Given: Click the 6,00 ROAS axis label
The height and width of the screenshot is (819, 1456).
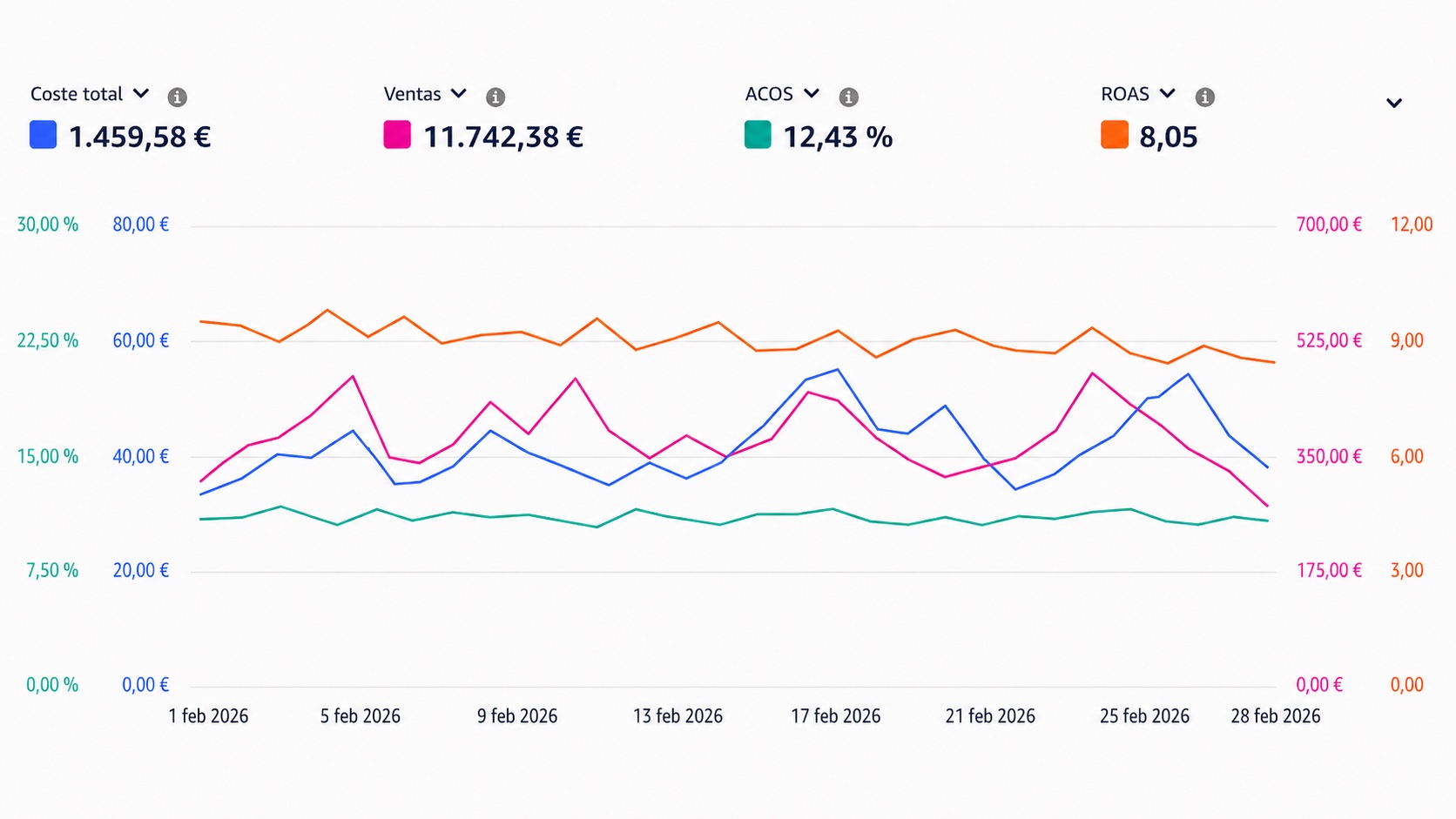Looking at the screenshot, I should 1407,456.
